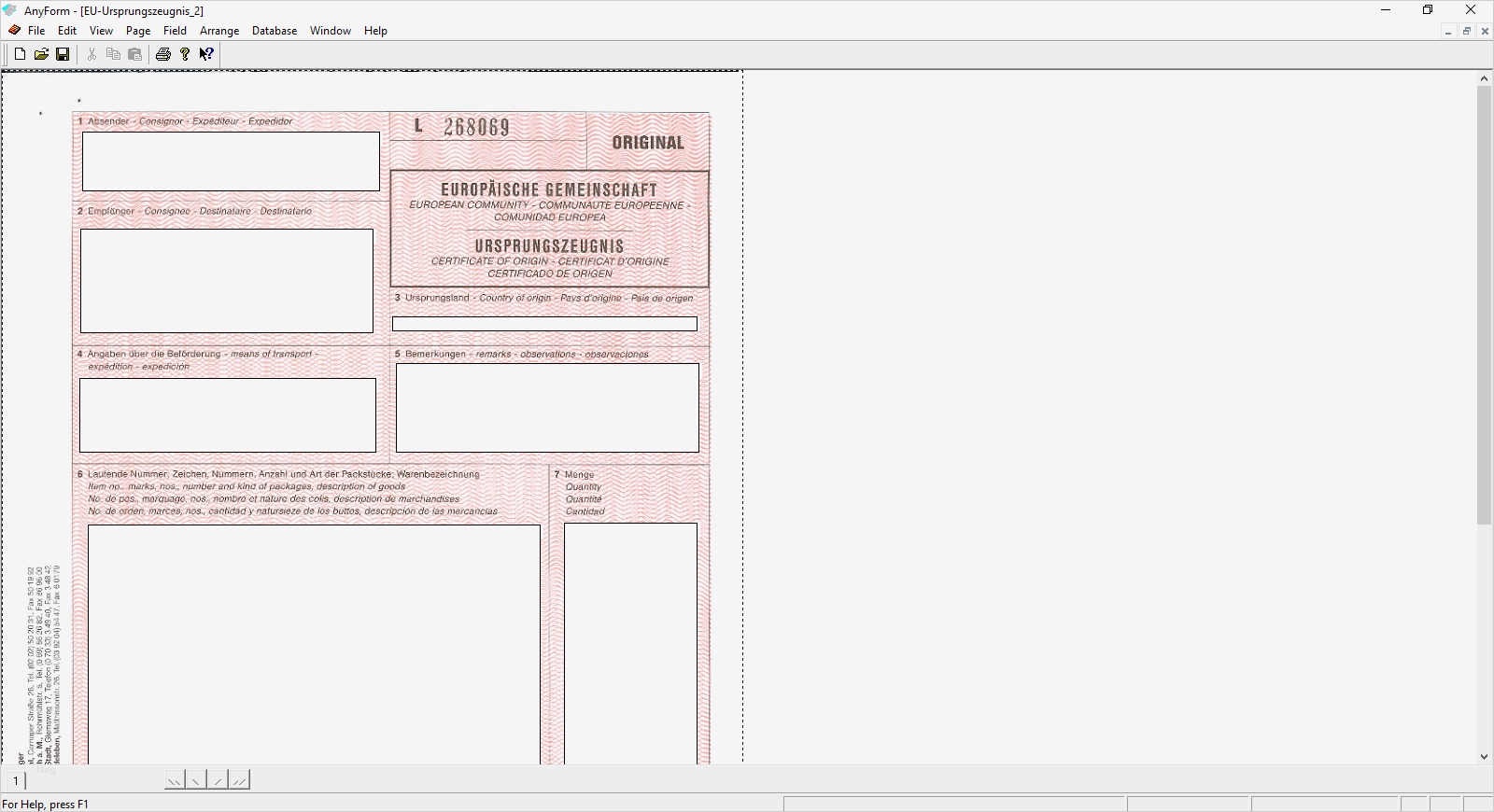Open the Field menu
The height and width of the screenshot is (812, 1494).
click(175, 31)
